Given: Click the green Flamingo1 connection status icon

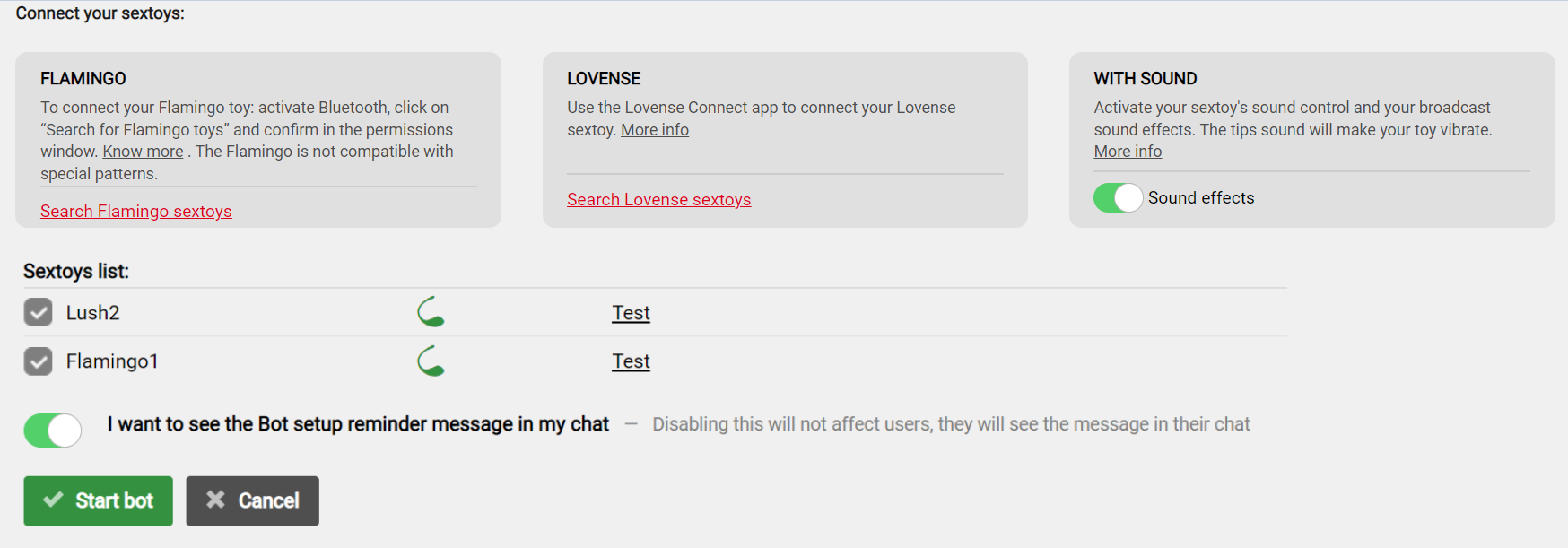Looking at the screenshot, I should coord(431,361).
